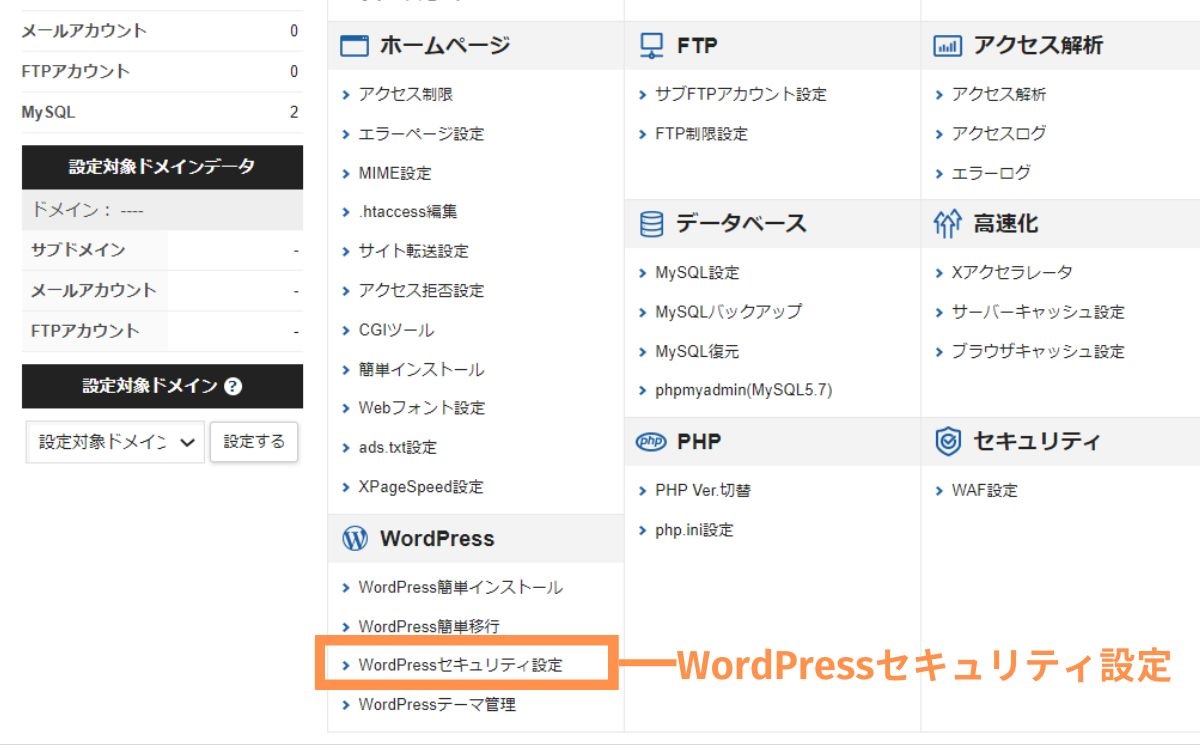Open アクセス制限 settings
The width and height of the screenshot is (1200, 745).
tap(405, 94)
